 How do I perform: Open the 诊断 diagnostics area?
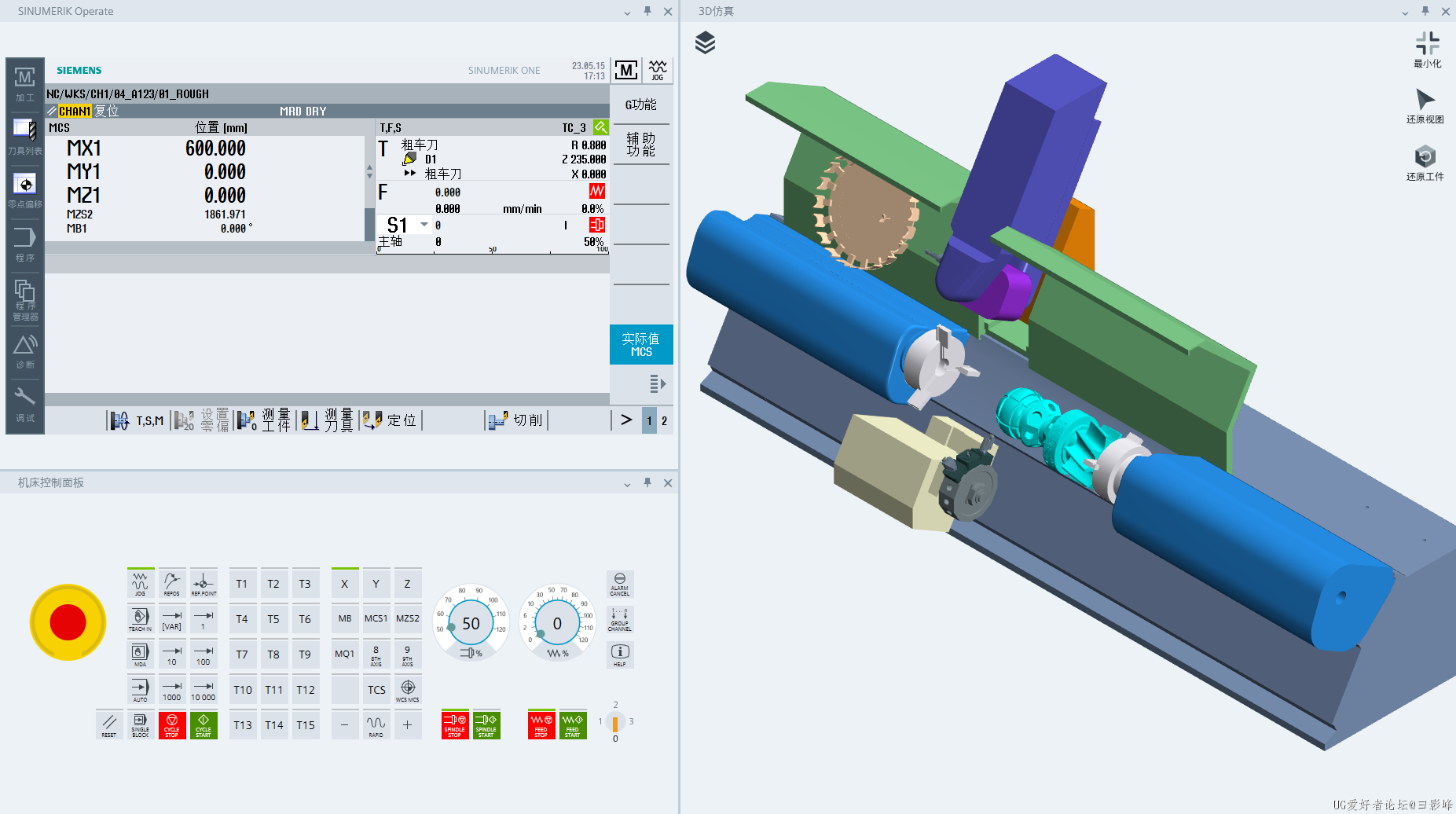tap(25, 351)
